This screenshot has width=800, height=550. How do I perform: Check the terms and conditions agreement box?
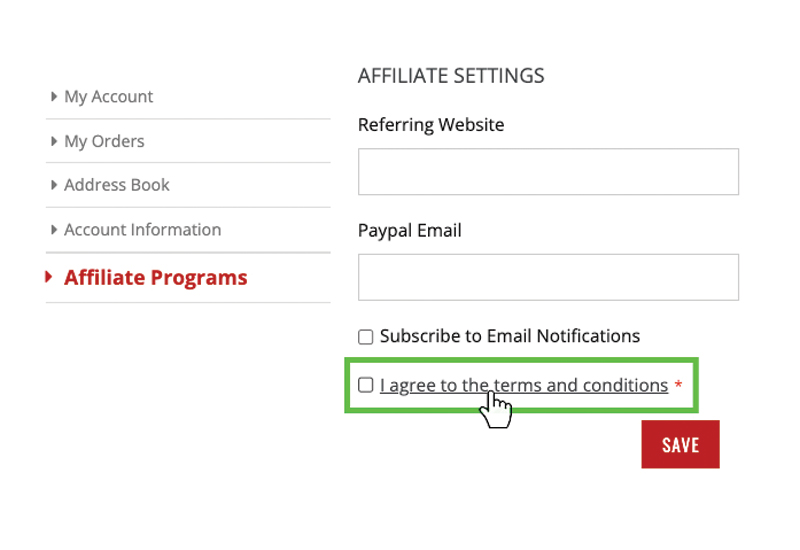(x=366, y=385)
